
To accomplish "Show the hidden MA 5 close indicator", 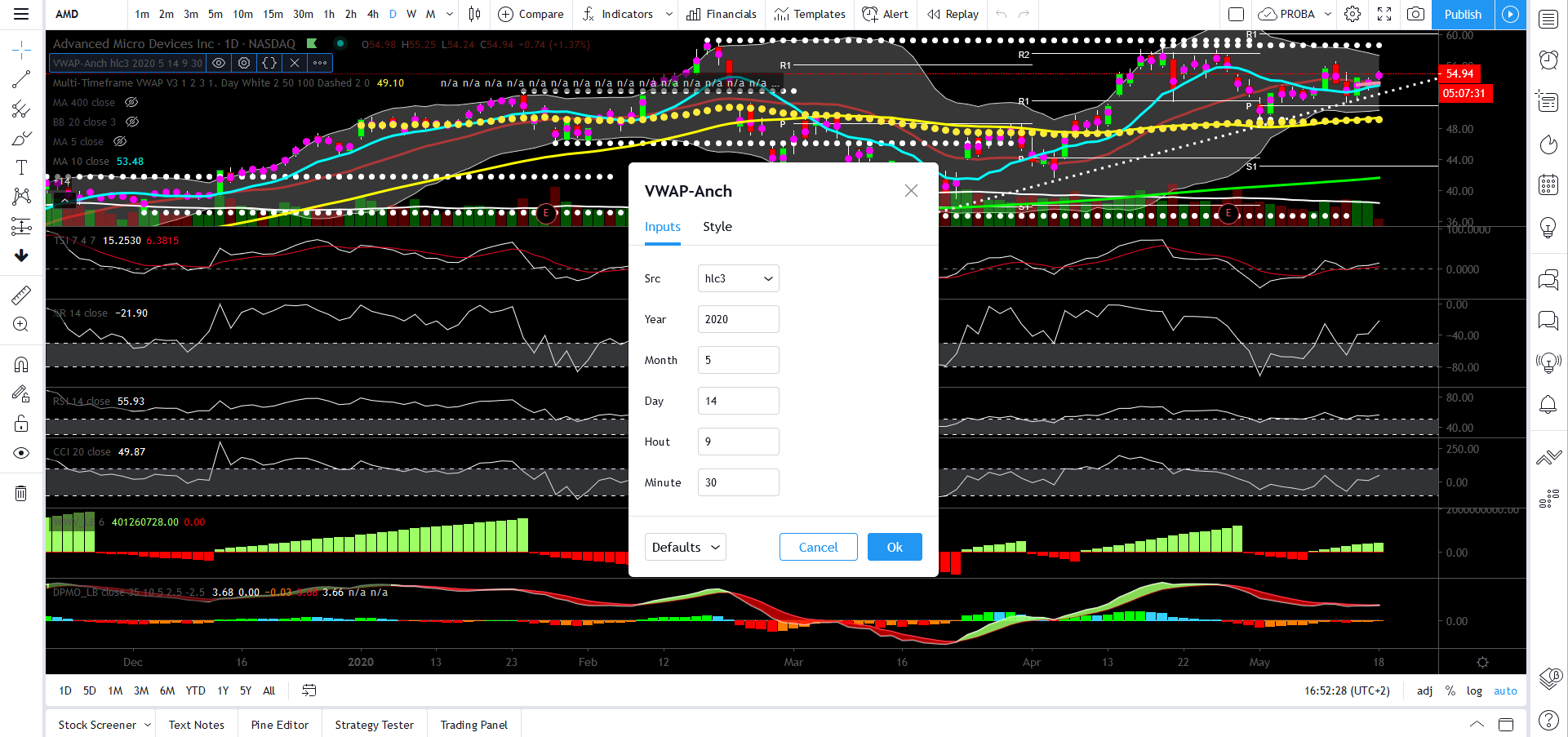I will click(120, 141).
